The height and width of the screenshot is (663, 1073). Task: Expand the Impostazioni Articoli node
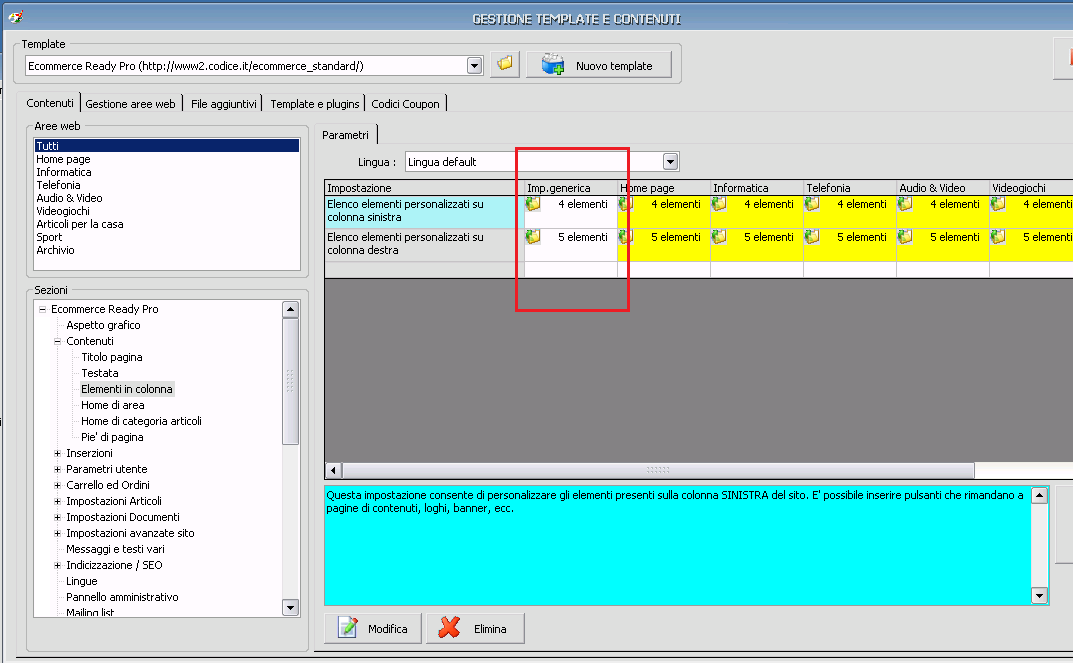[x=57, y=501]
